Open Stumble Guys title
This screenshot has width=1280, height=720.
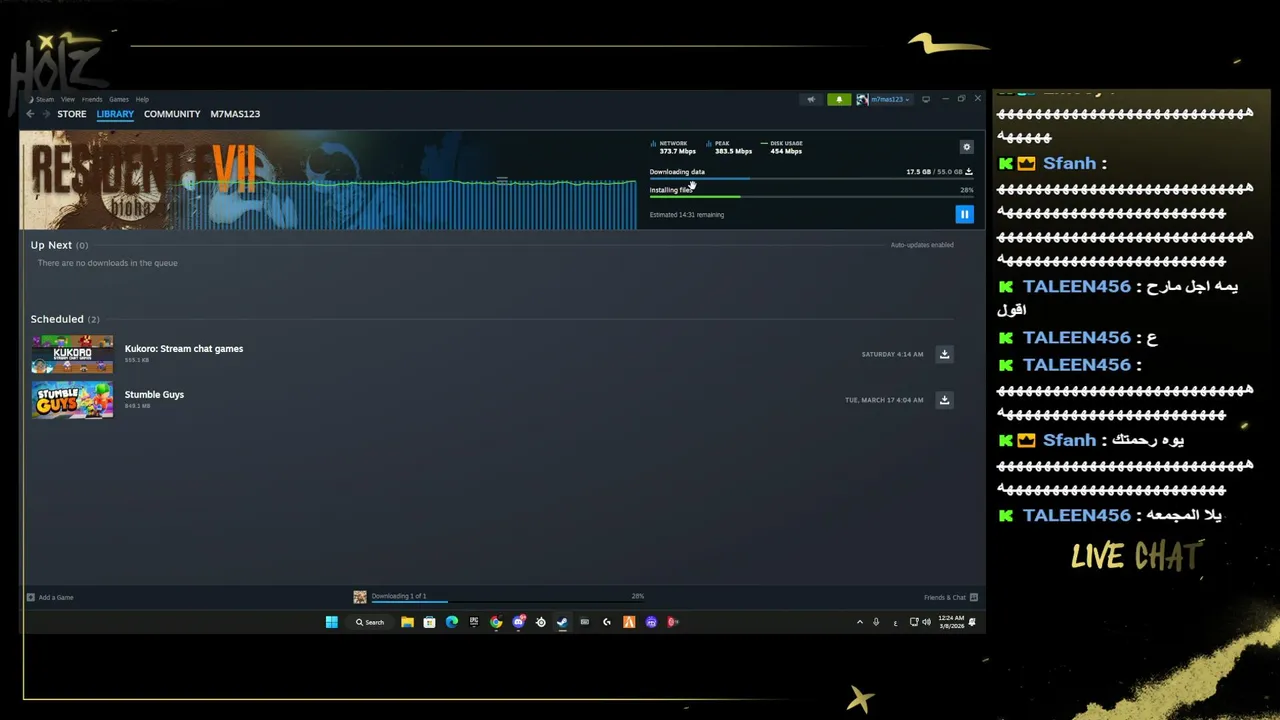click(x=154, y=395)
